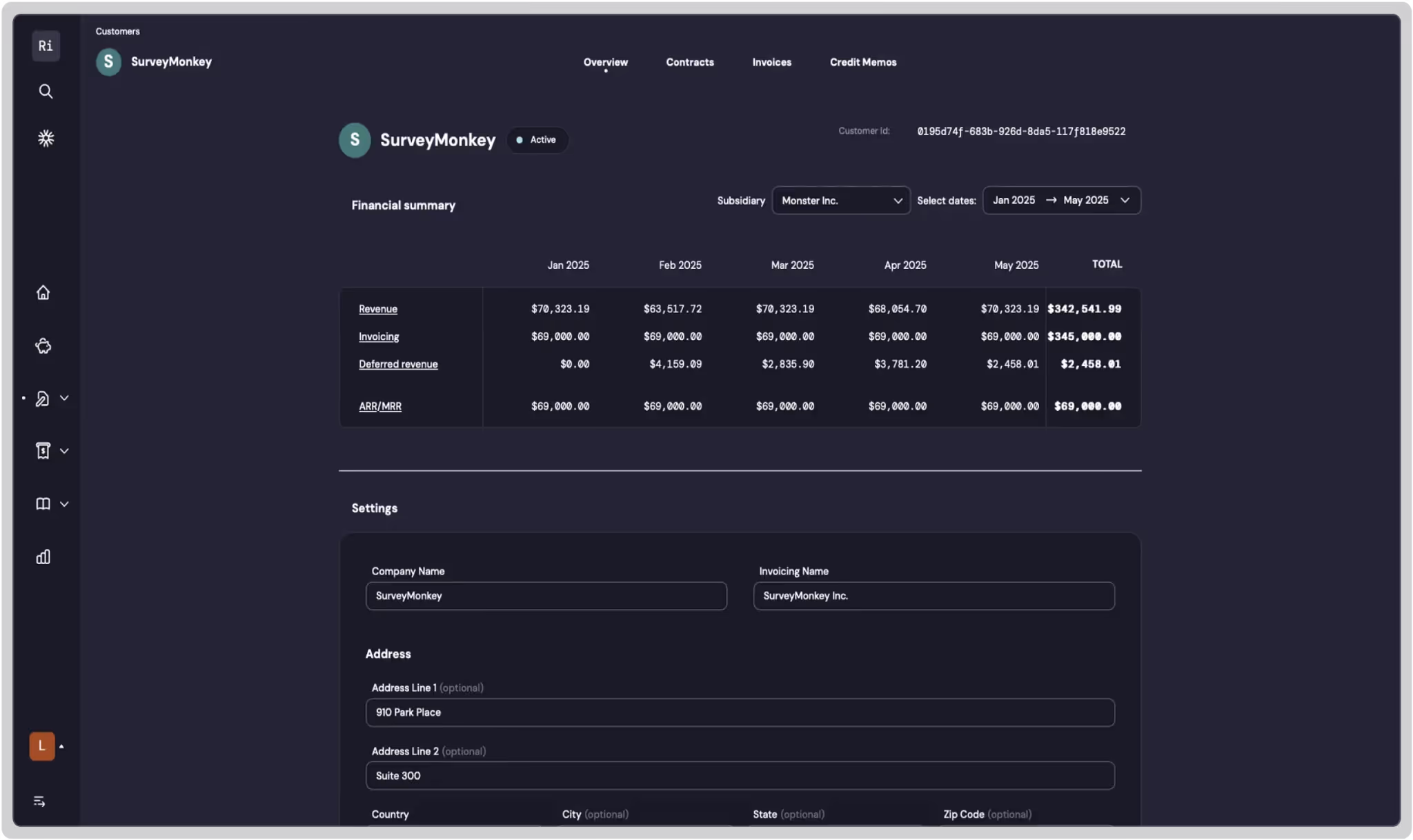Expand the chevron beside the invoice icon
This screenshot has width=1413, height=840.
tap(64, 451)
